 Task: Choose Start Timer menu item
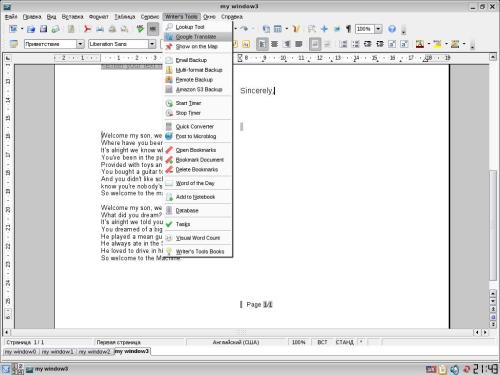click(198, 103)
